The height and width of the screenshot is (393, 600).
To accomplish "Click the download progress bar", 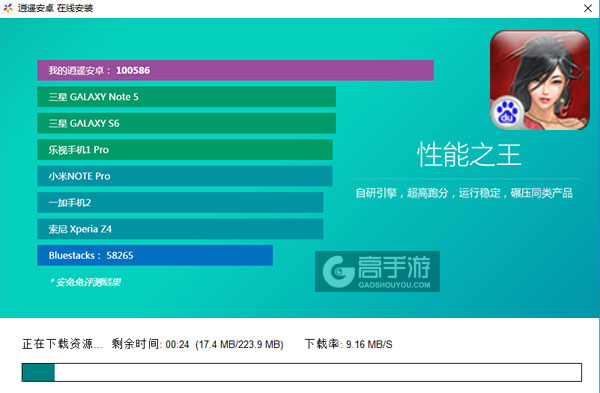I will (x=302, y=372).
